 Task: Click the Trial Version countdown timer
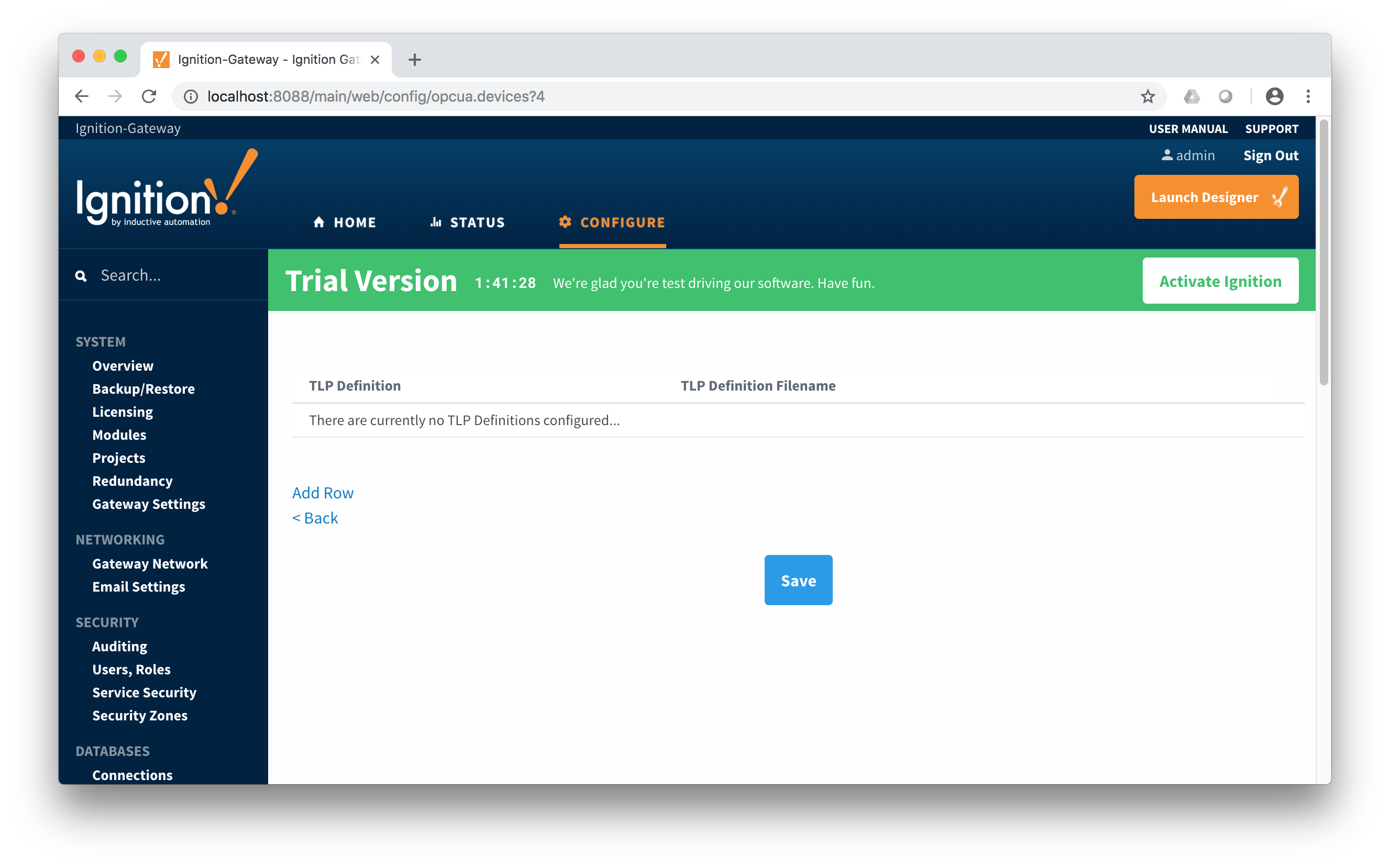505,283
